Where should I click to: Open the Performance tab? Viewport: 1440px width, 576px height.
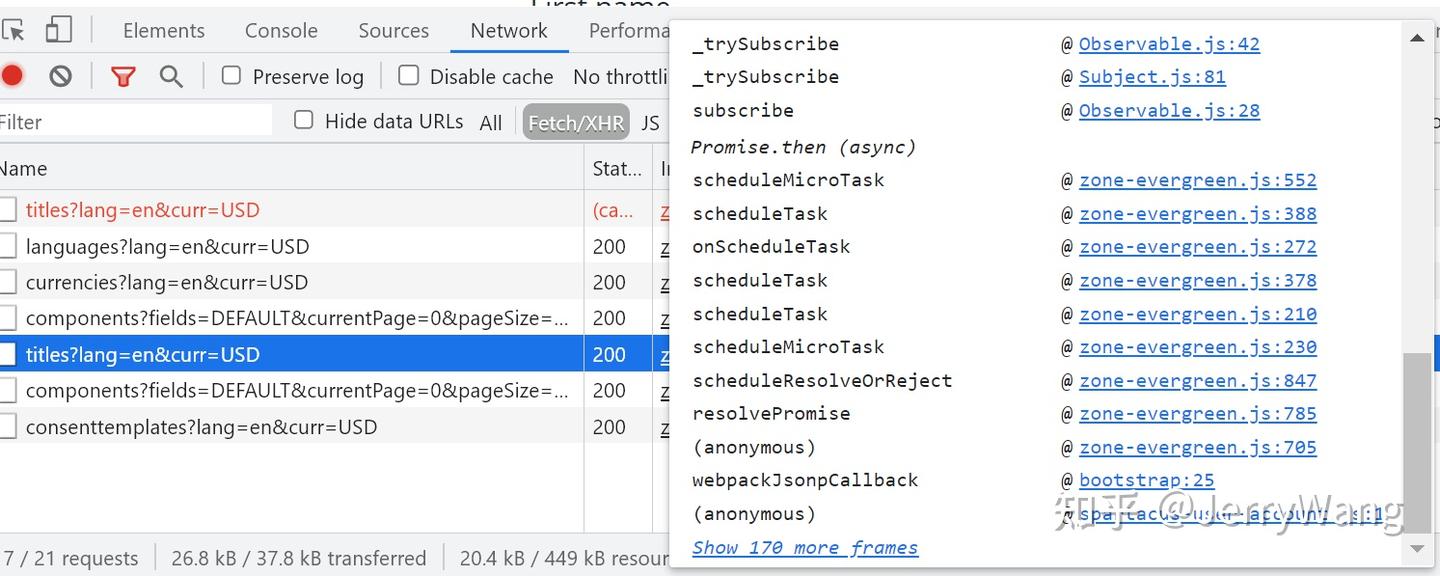tap(628, 31)
